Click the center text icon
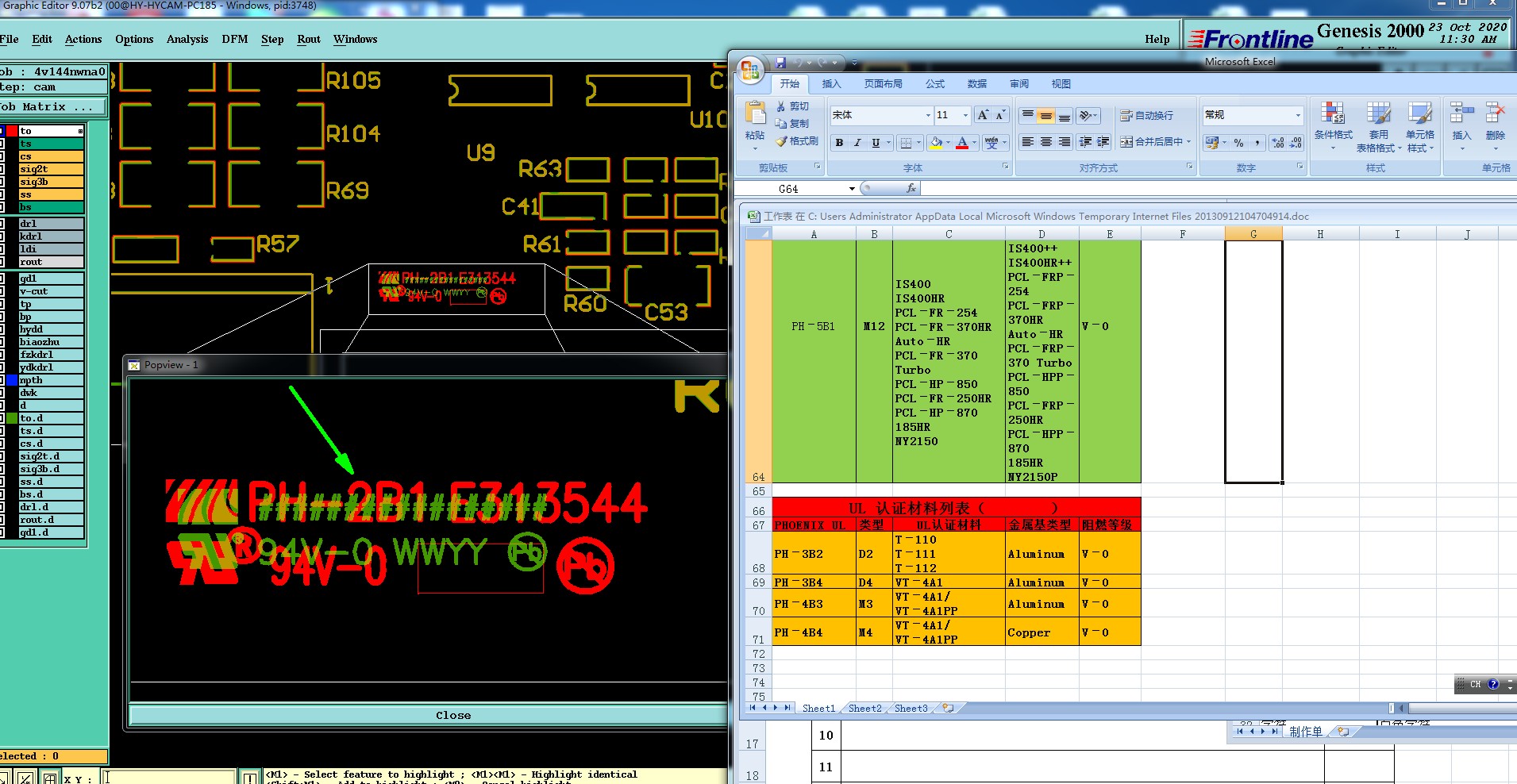Viewport: 1517px width, 784px height. click(1045, 142)
